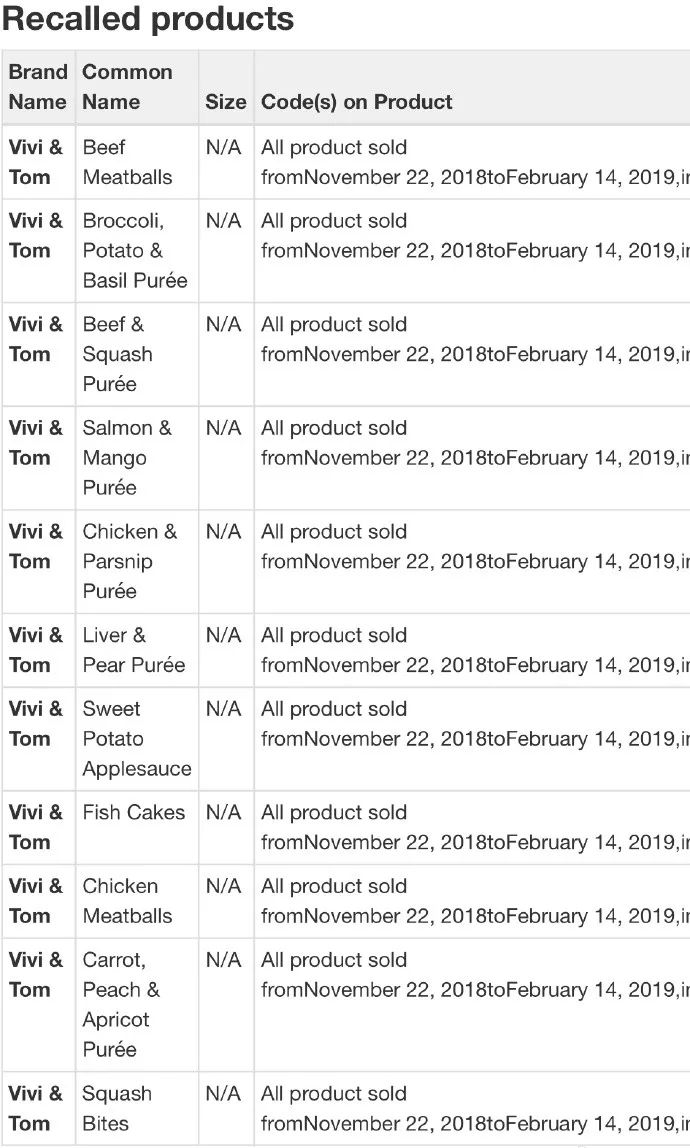The height and width of the screenshot is (1148, 690).
Task: Select the "Sweet Potato Applesauce" product name
Action: pos(136,739)
